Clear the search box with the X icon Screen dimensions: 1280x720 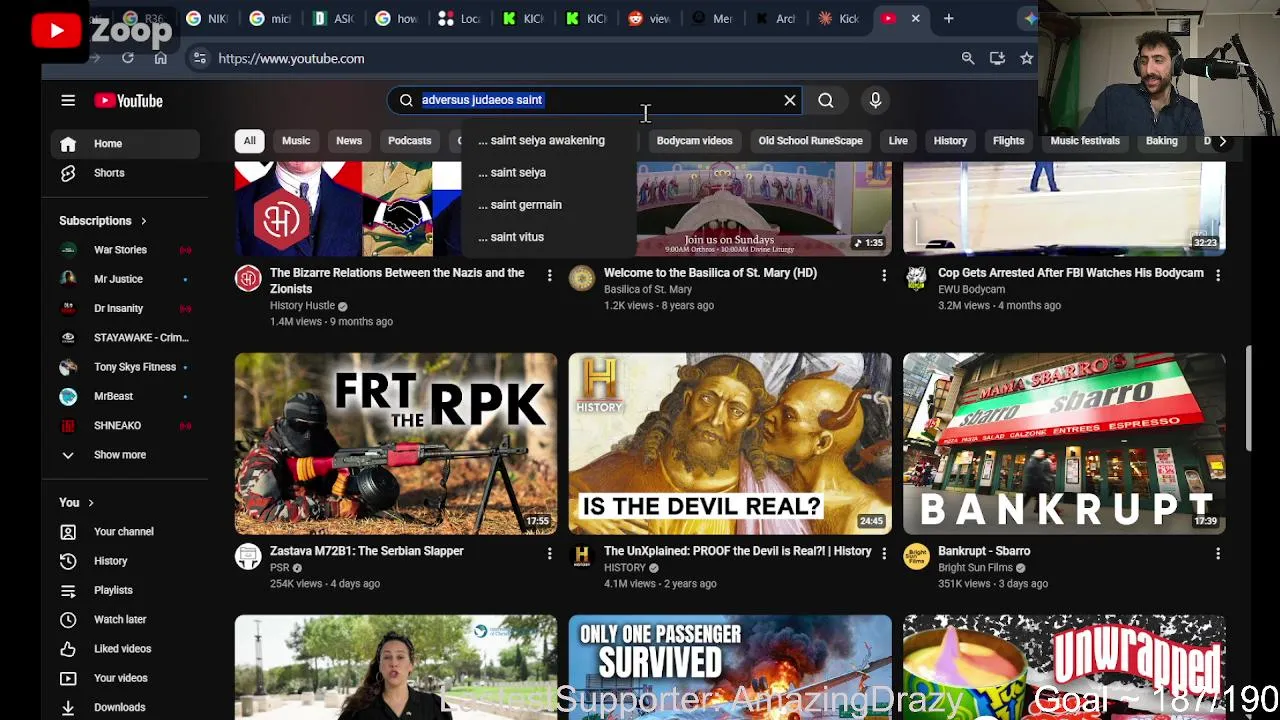click(x=790, y=100)
